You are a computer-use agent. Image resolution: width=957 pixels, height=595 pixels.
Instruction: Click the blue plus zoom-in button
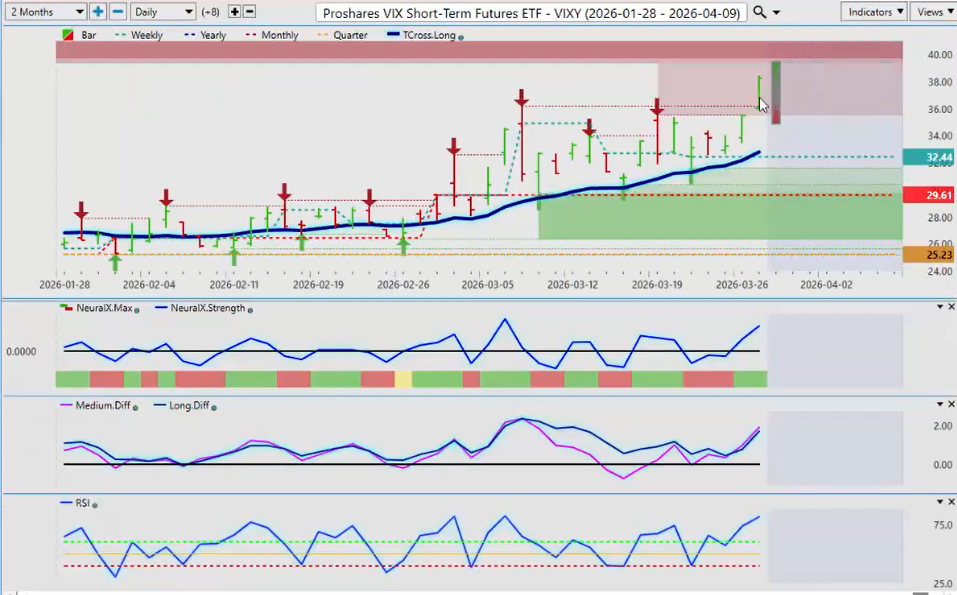click(x=98, y=12)
